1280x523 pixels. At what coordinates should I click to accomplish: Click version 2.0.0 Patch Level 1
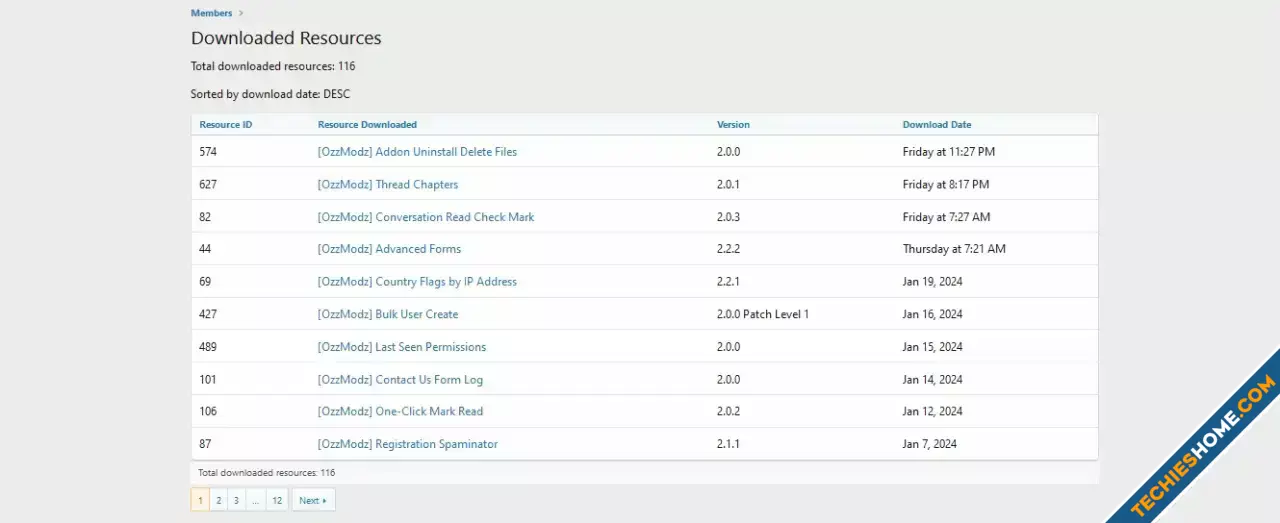click(x=763, y=314)
